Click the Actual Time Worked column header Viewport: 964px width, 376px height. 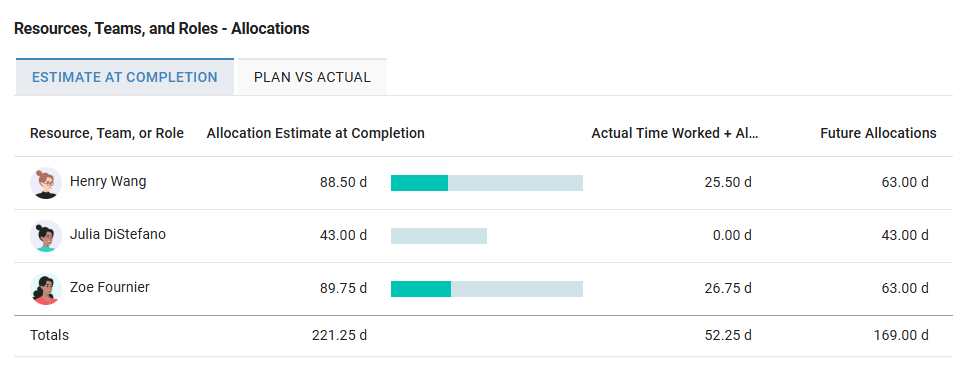674,133
